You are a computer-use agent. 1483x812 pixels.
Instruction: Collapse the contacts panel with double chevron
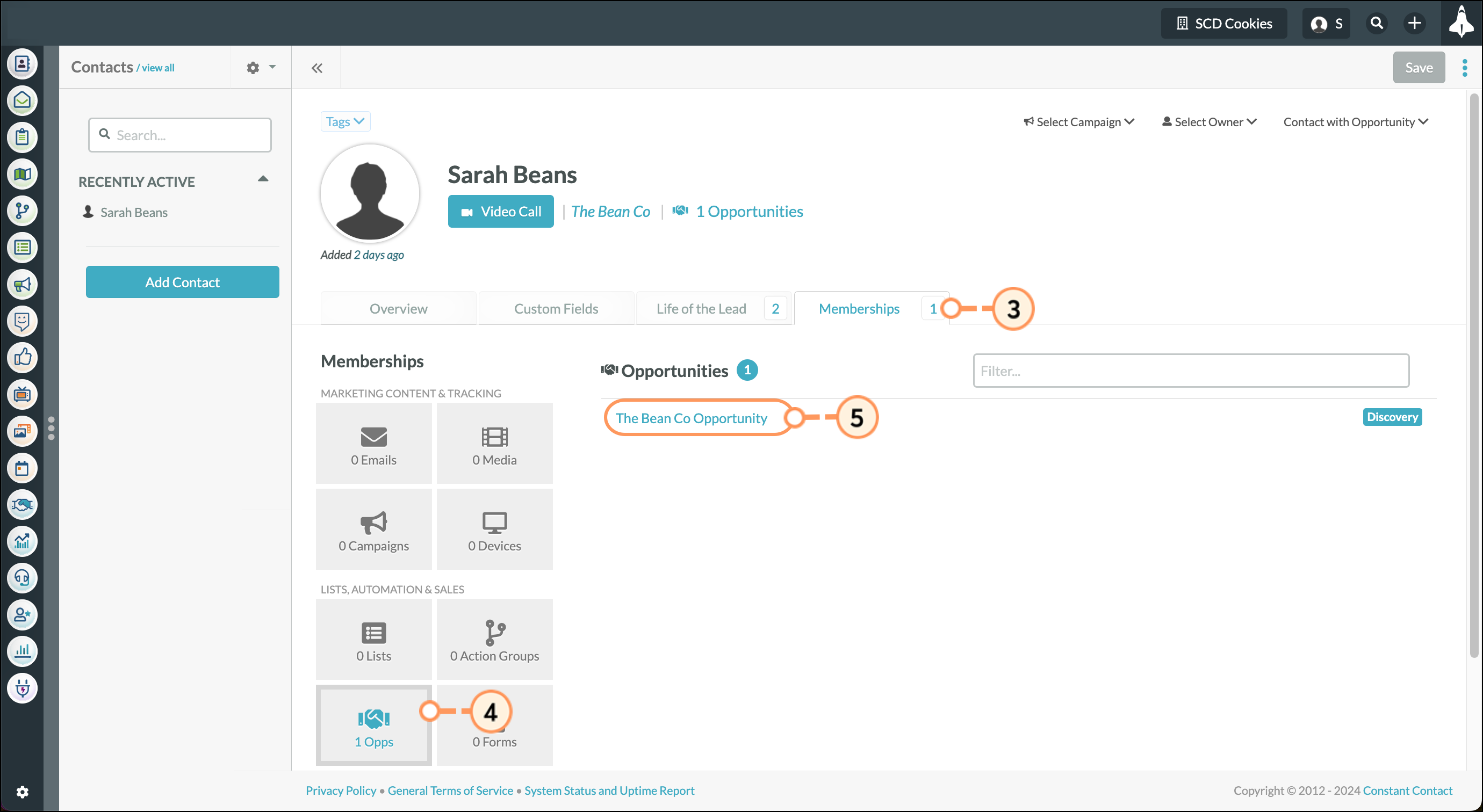(x=316, y=68)
